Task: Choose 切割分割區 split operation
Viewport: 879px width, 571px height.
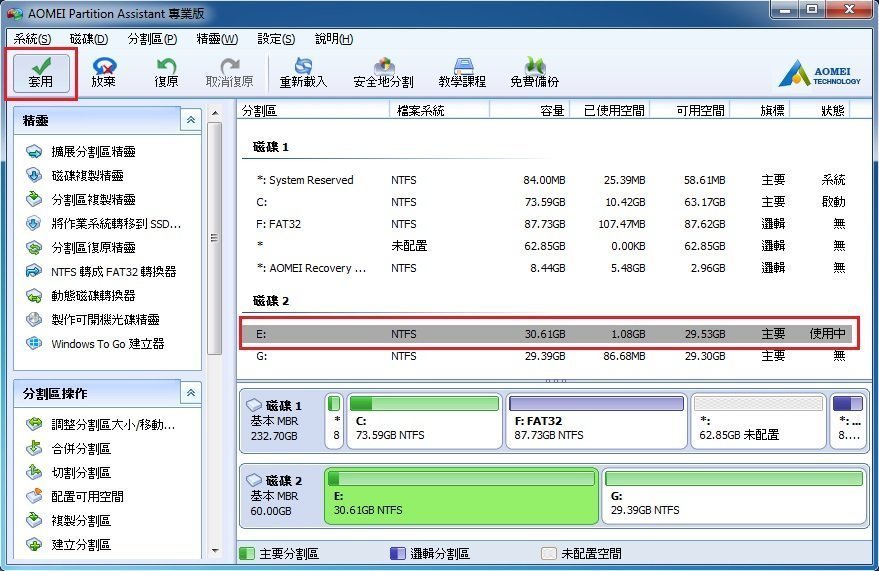Action: point(68,472)
